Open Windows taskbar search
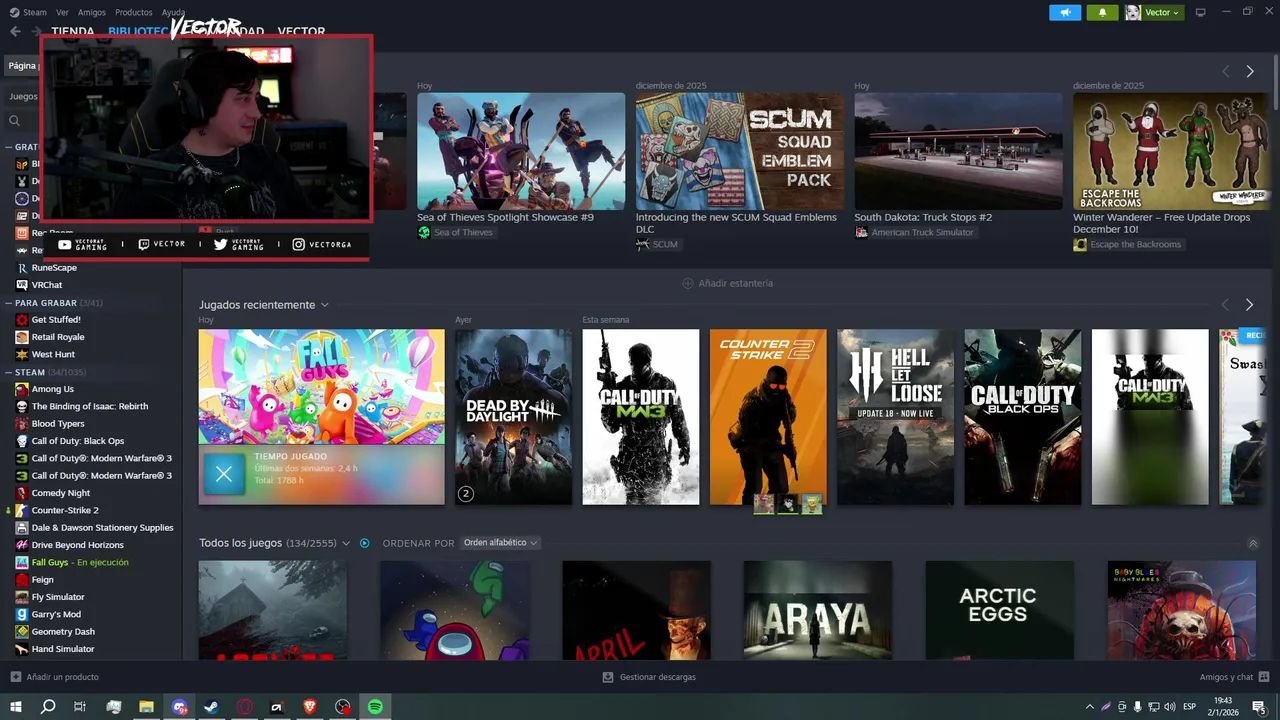 pyautogui.click(x=48, y=707)
